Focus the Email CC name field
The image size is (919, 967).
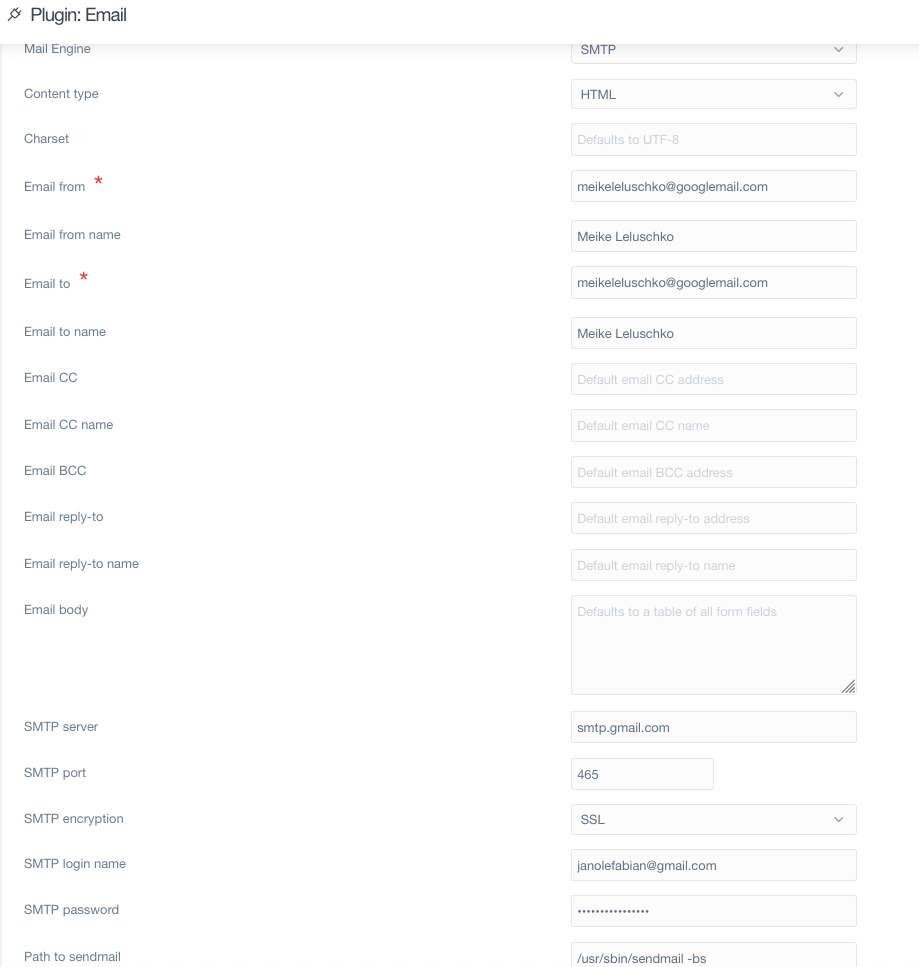pyautogui.click(x=714, y=426)
